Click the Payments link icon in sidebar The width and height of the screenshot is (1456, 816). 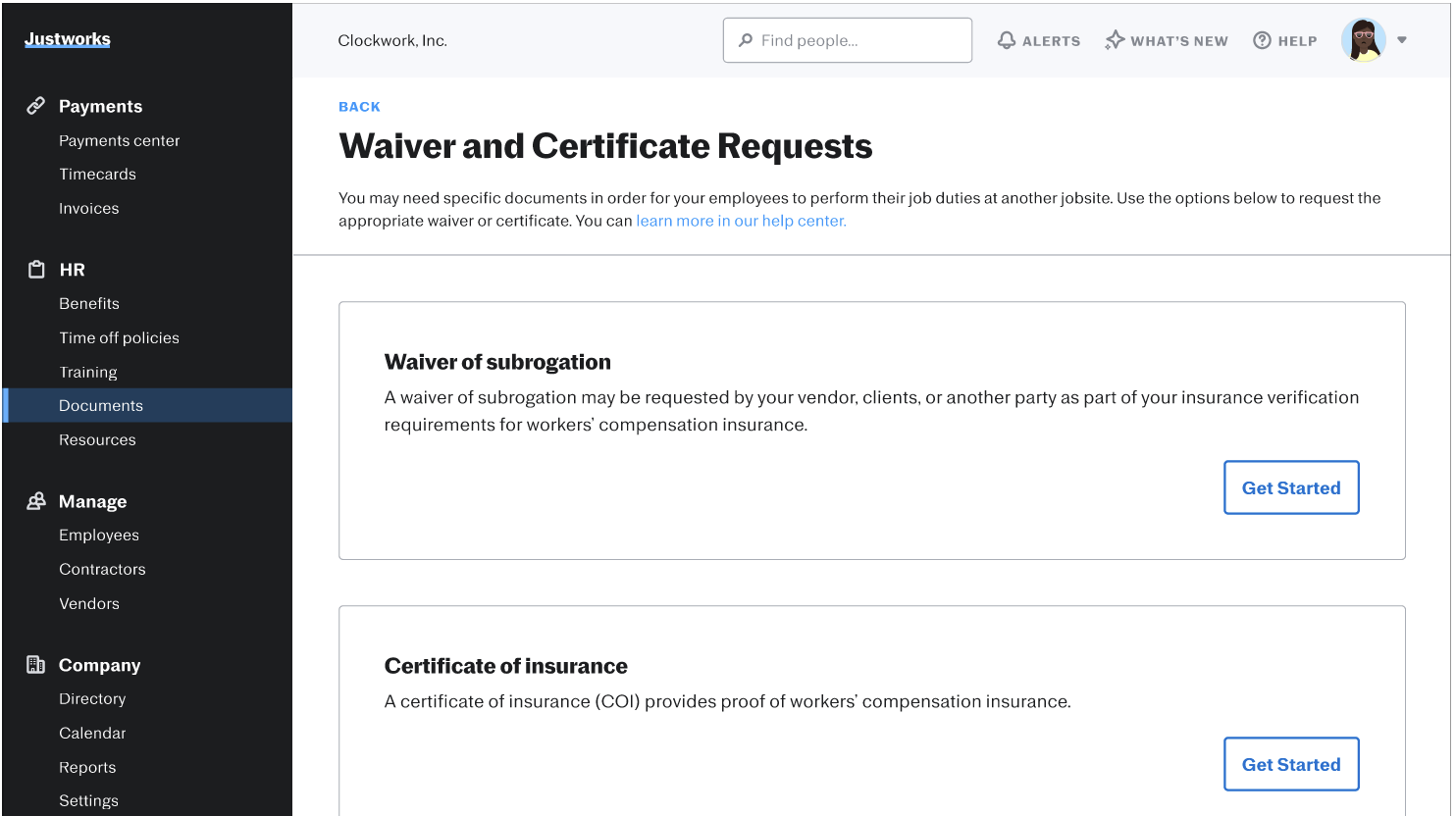pyautogui.click(x=36, y=106)
